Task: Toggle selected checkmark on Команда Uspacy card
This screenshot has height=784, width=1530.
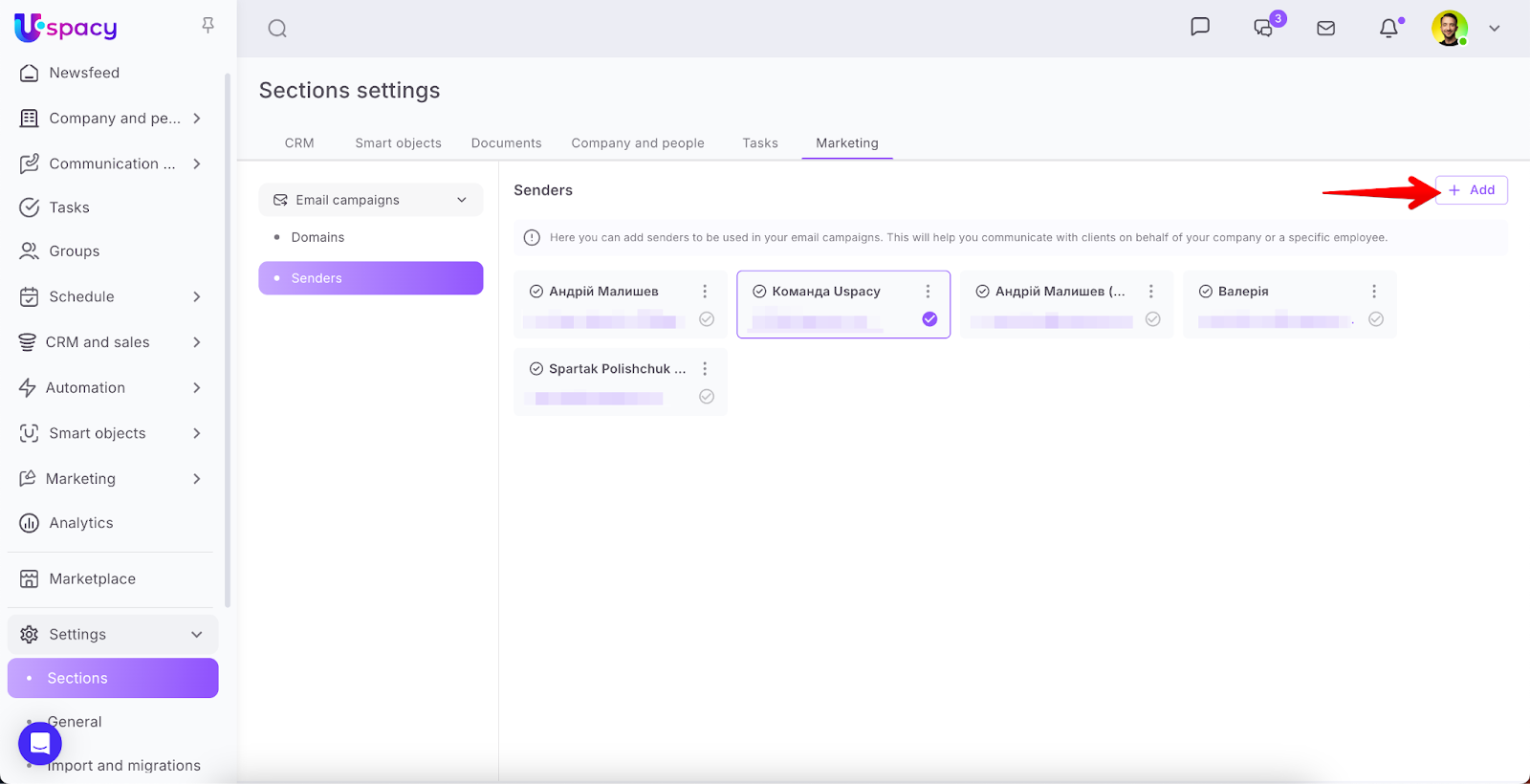Action: (929, 319)
